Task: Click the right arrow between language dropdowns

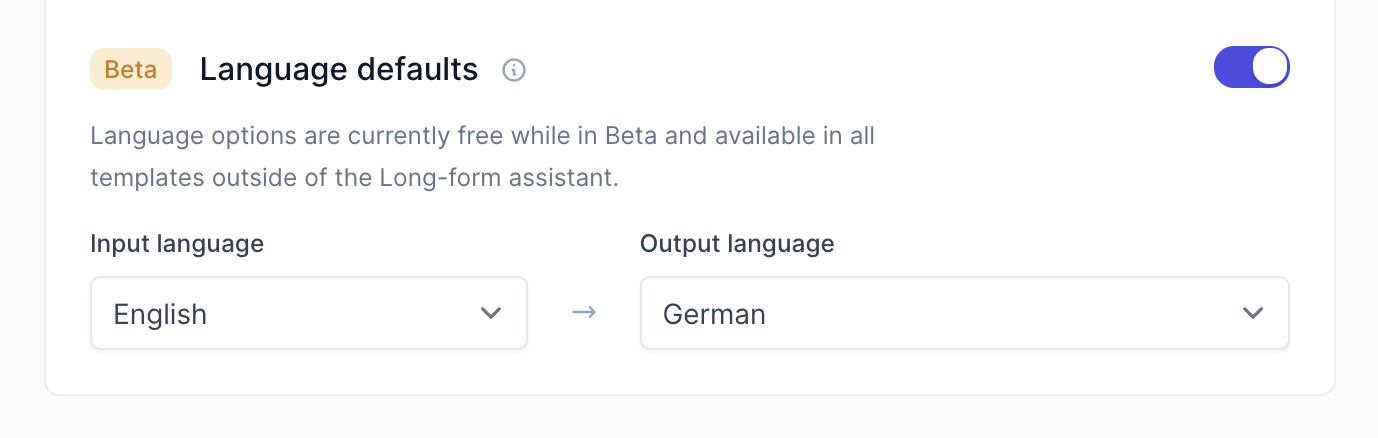Action: click(584, 313)
